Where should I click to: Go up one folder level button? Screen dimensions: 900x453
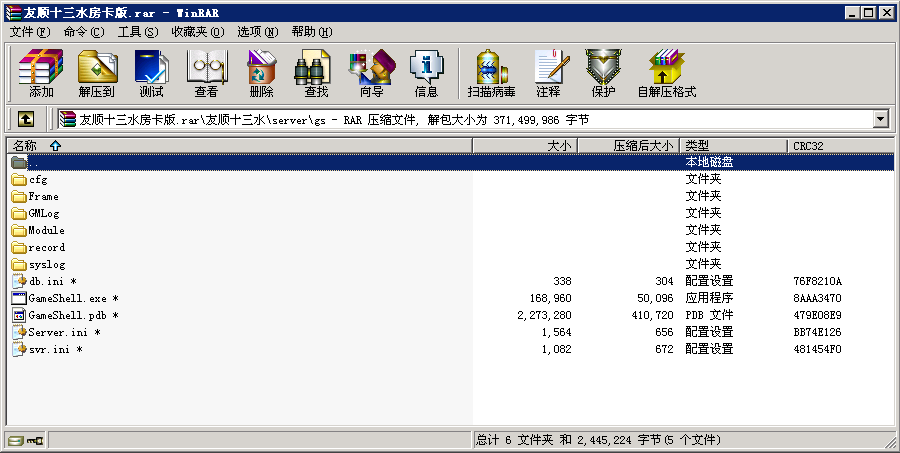[26, 119]
